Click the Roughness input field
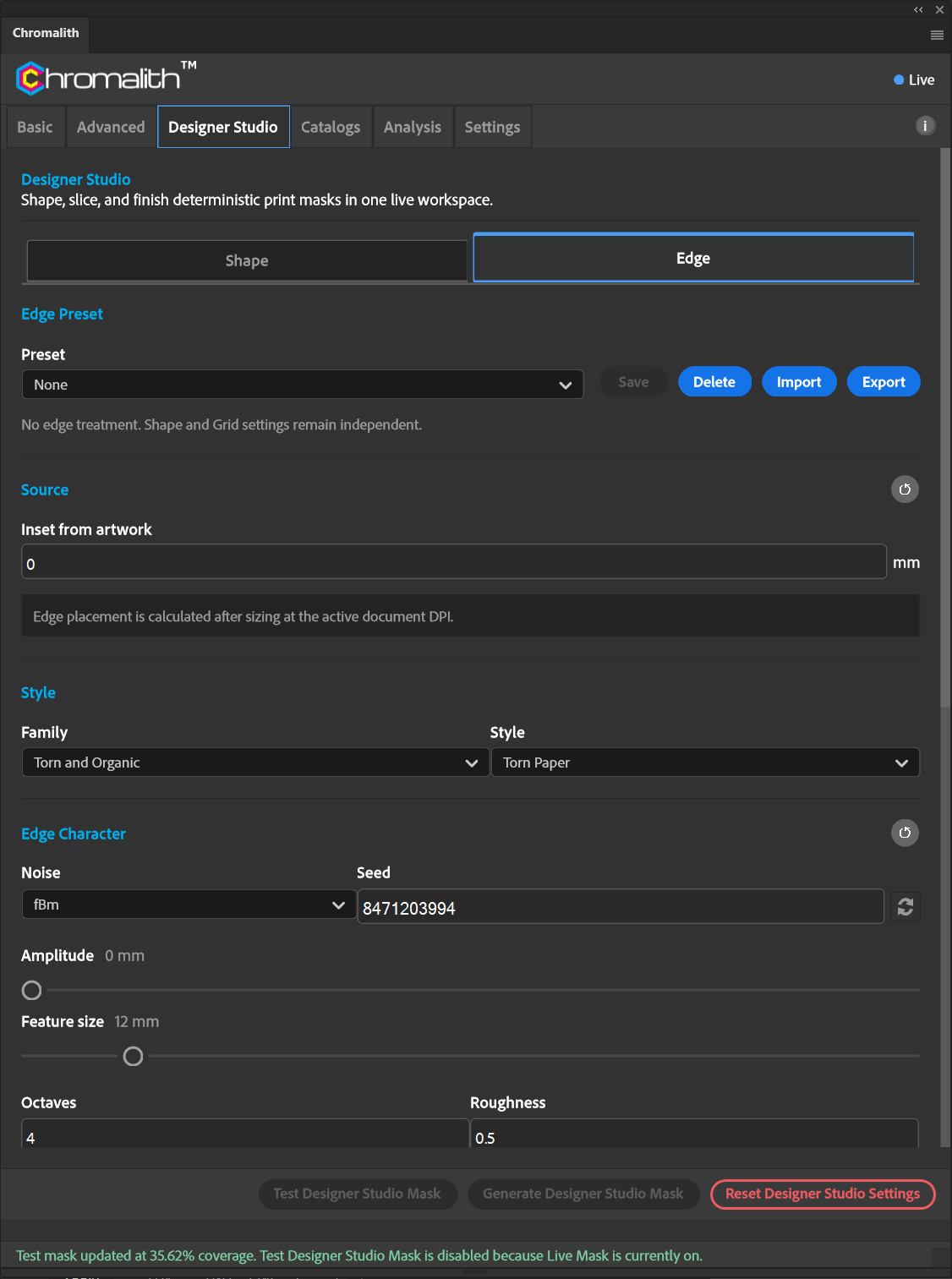Image resolution: width=952 pixels, height=1279 pixels. pyautogui.click(x=694, y=1134)
